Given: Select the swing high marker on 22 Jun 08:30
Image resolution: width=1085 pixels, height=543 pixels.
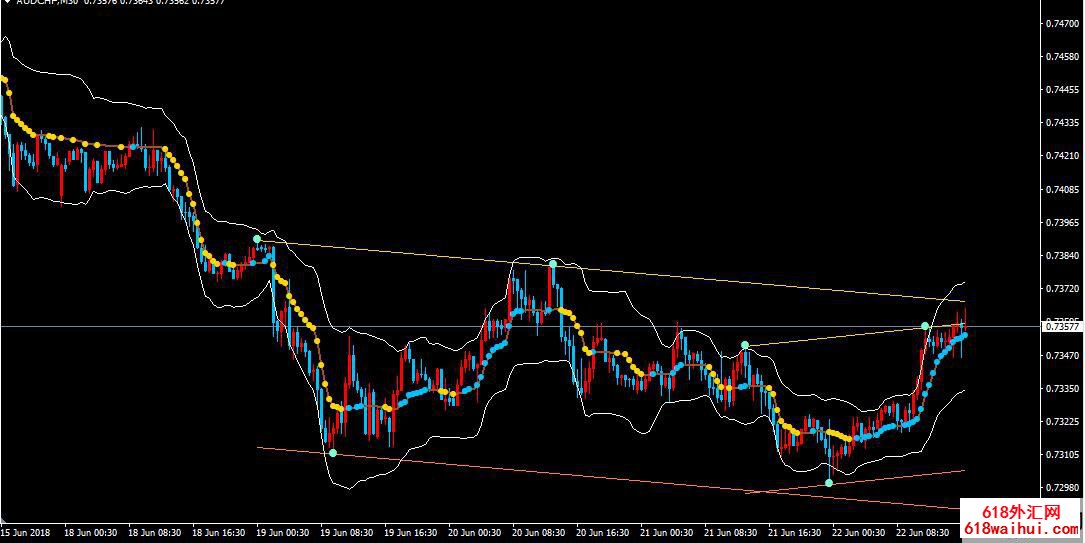Looking at the screenshot, I should pyautogui.click(x=925, y=326).
